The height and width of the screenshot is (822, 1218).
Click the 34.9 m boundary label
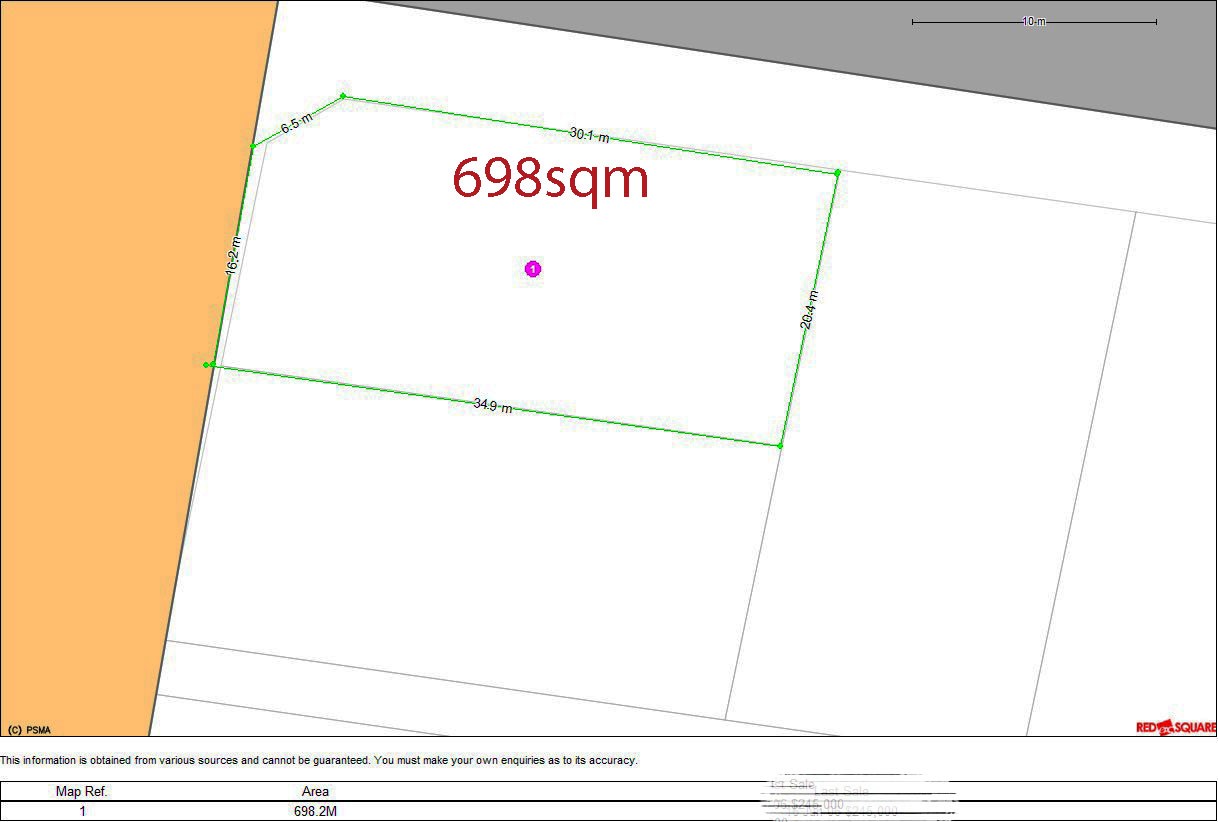click(493, 406)
